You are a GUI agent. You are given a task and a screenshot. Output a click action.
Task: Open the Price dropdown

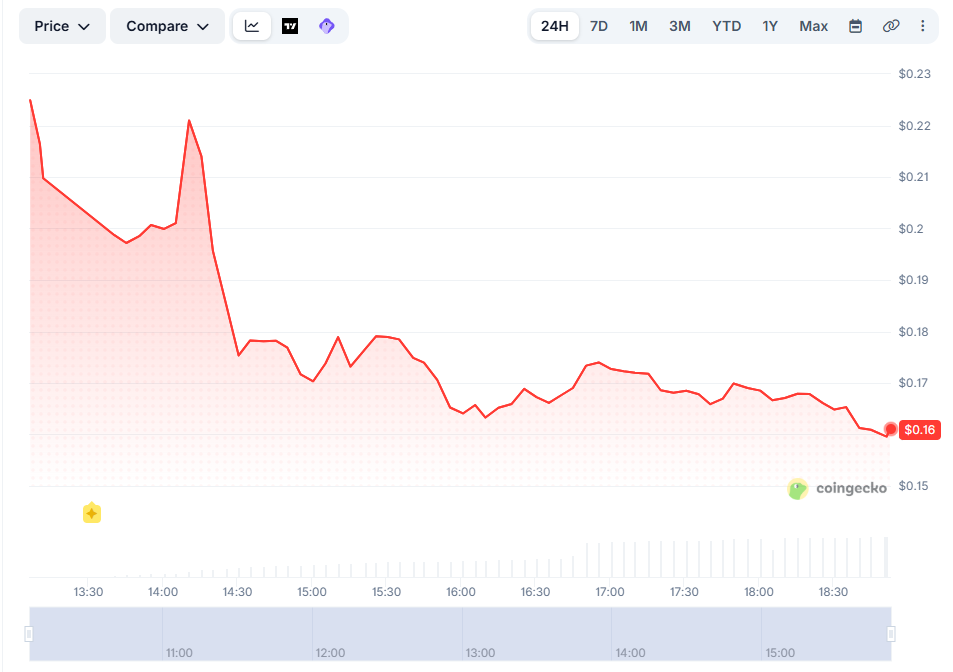tap(62, 26)
